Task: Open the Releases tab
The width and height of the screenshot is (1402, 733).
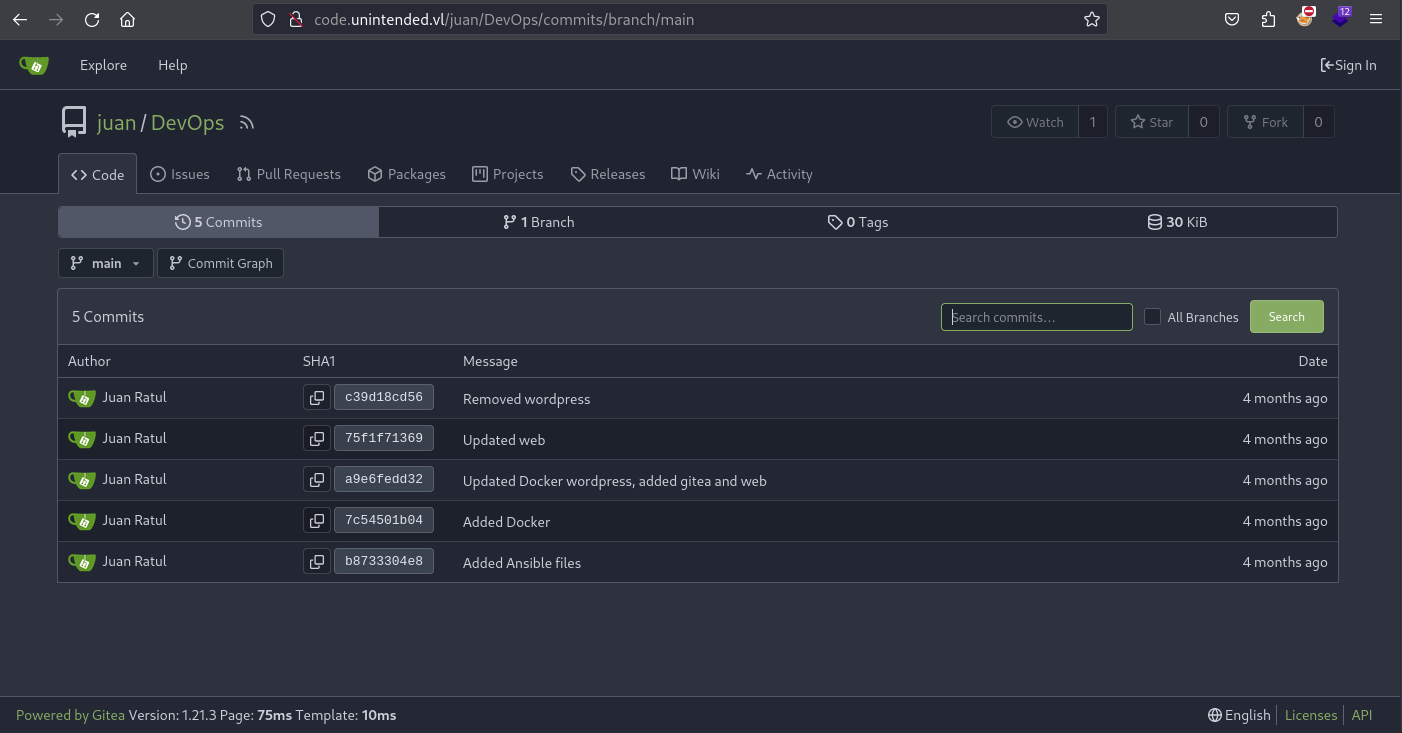Action: point(608,174)
